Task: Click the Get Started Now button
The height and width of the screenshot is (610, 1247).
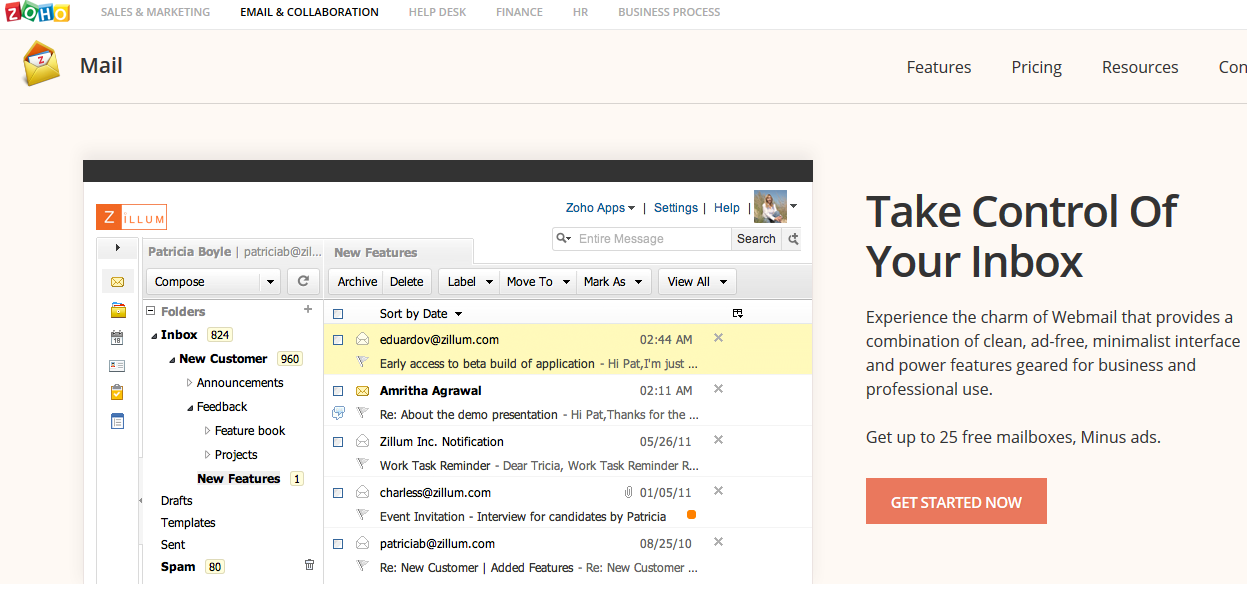Action: coord(956,501)
